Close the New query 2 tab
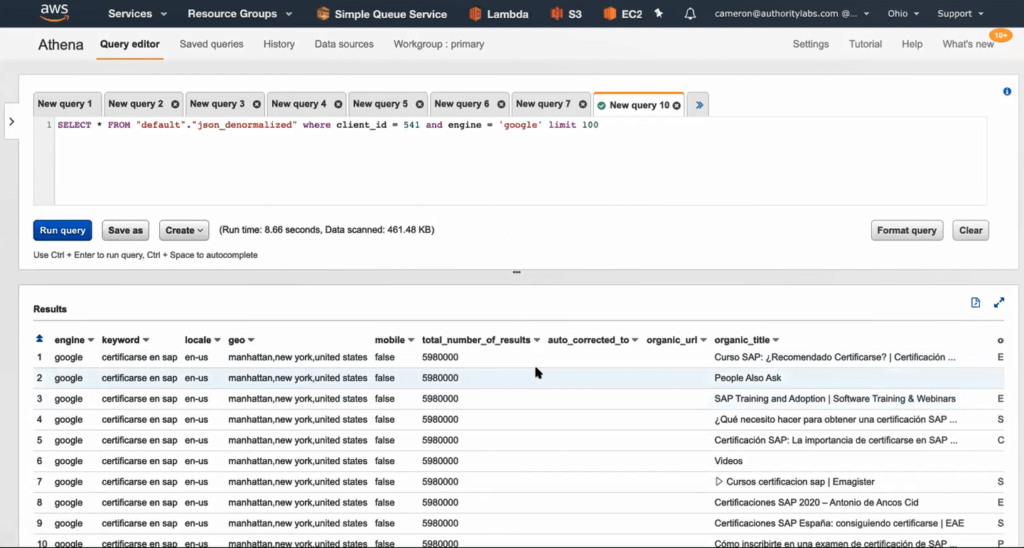 175,104
